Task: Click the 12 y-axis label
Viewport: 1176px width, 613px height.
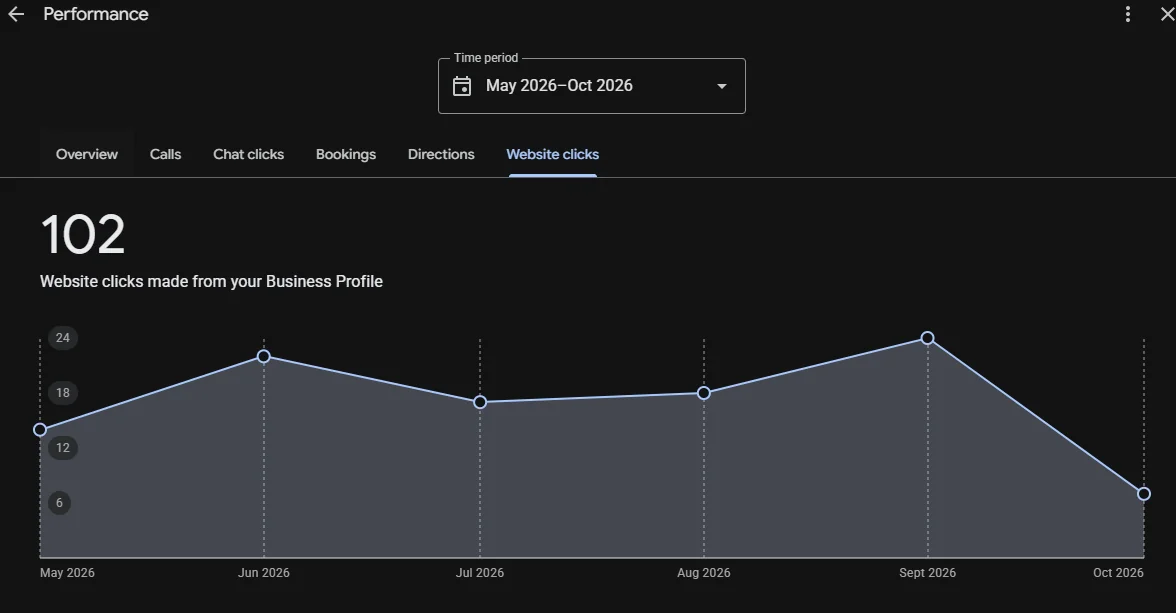Action: point(63,448)
